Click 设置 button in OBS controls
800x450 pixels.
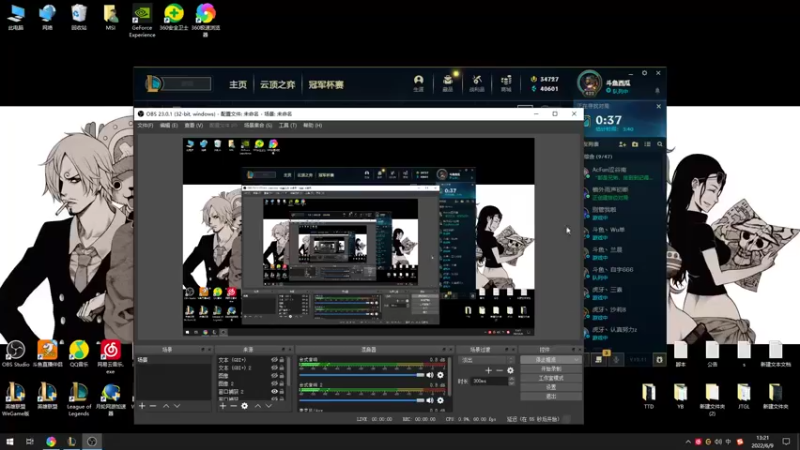[x=551, y=387]
